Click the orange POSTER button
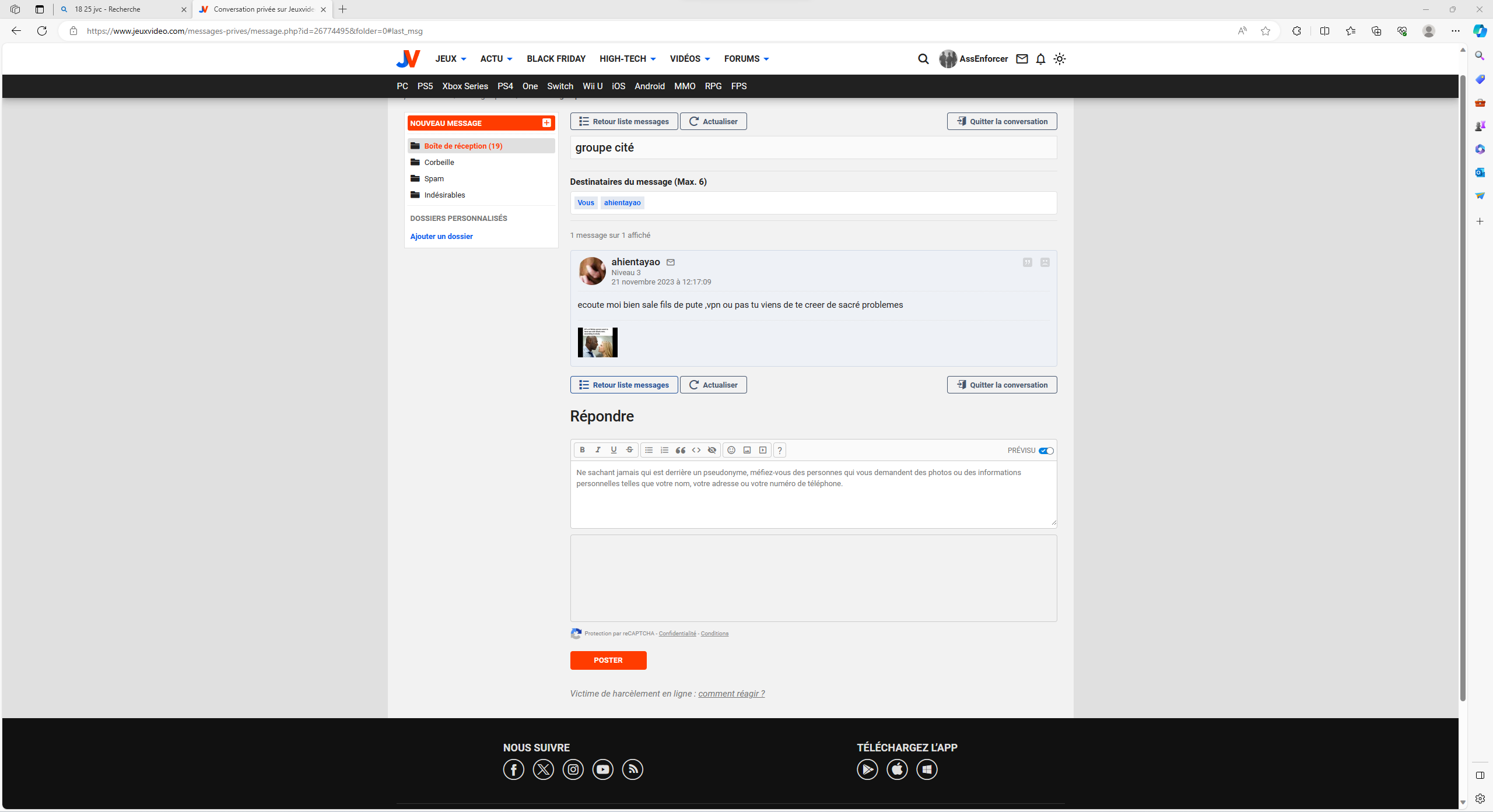 608,660
